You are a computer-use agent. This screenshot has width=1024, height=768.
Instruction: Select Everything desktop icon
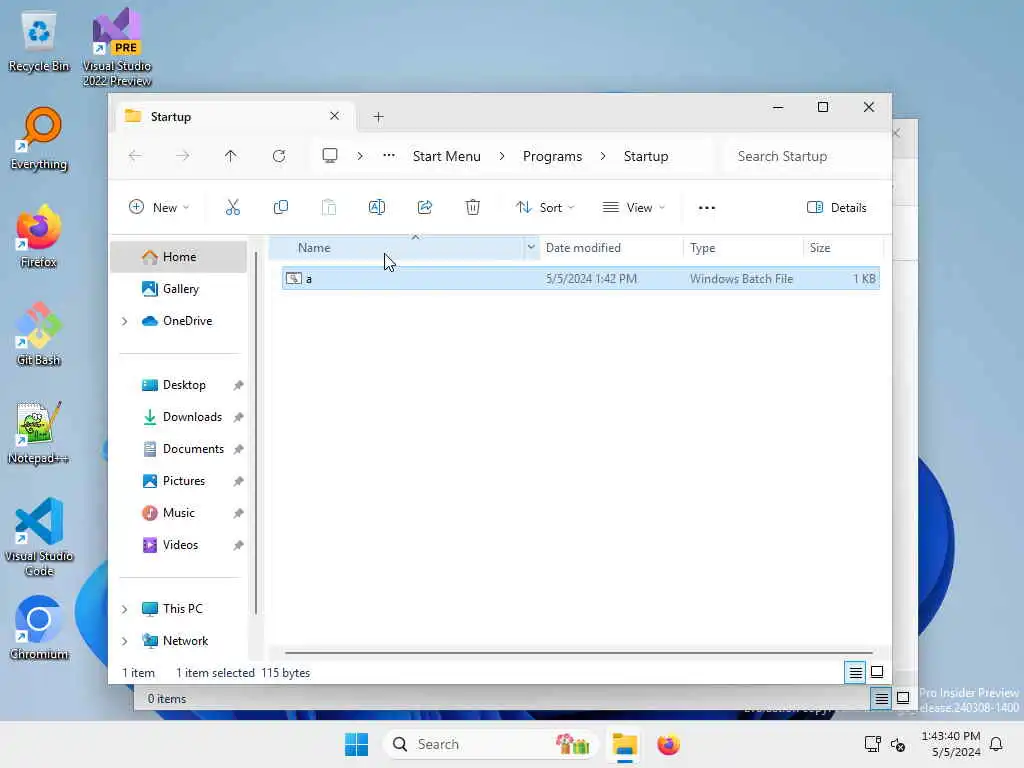tap(39, 139)
